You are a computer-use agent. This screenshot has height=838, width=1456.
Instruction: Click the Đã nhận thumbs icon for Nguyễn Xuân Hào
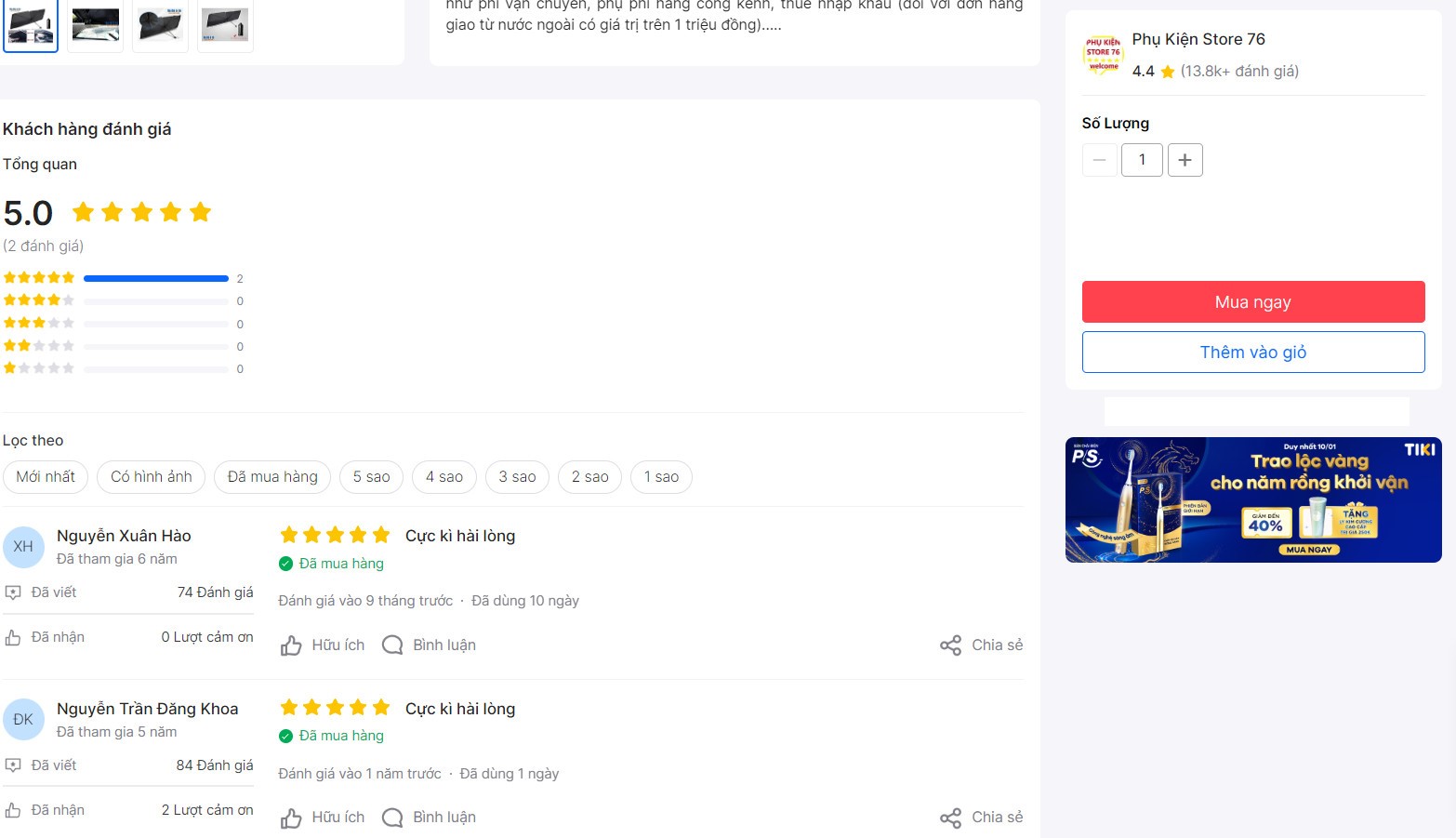pos(13,637)
